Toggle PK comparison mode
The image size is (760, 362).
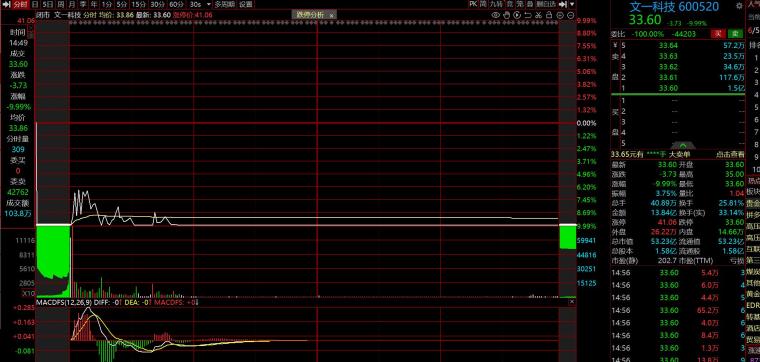pyautogui.click(x=473, y=4)
